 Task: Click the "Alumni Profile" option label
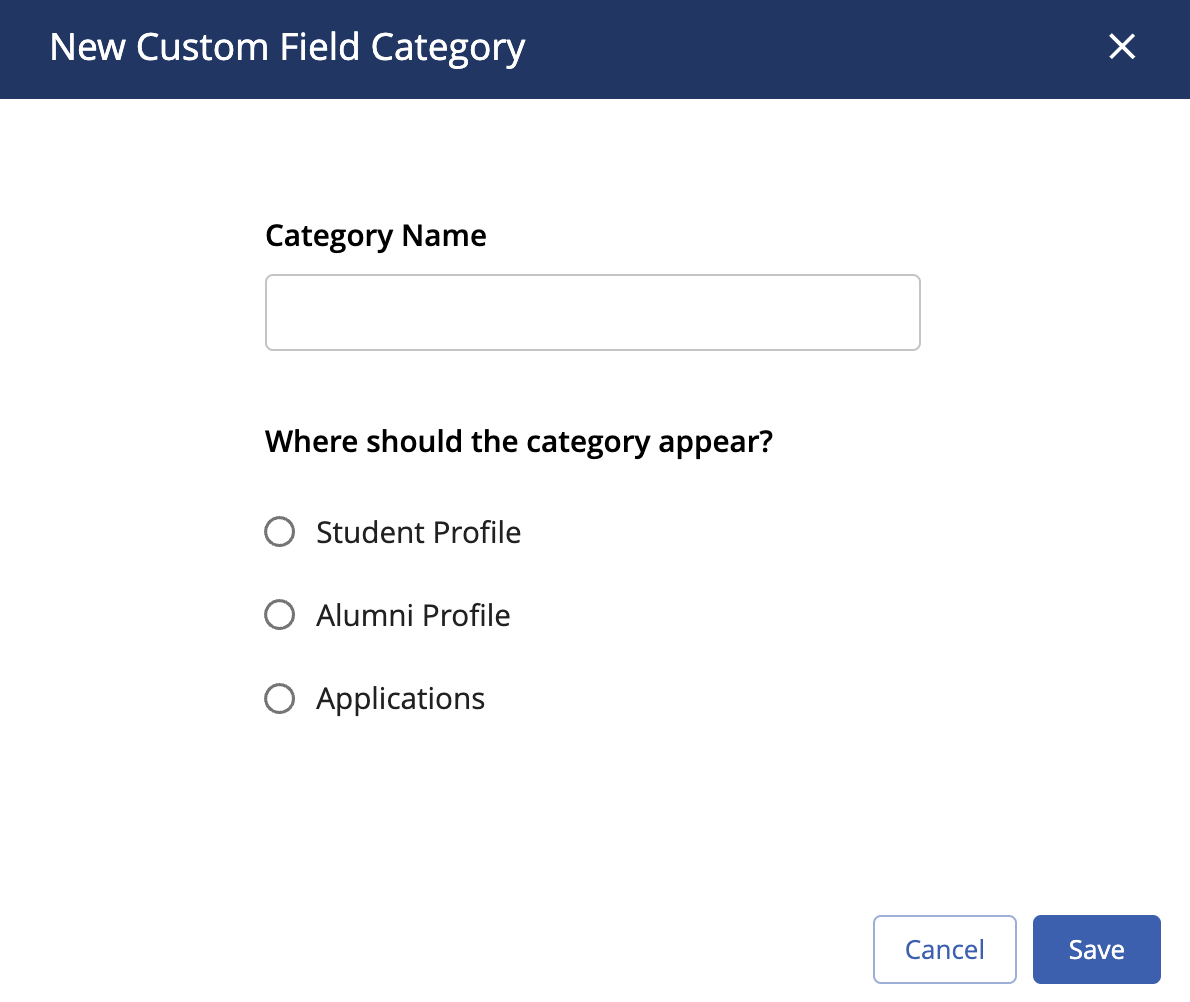[x=413, y=615]
